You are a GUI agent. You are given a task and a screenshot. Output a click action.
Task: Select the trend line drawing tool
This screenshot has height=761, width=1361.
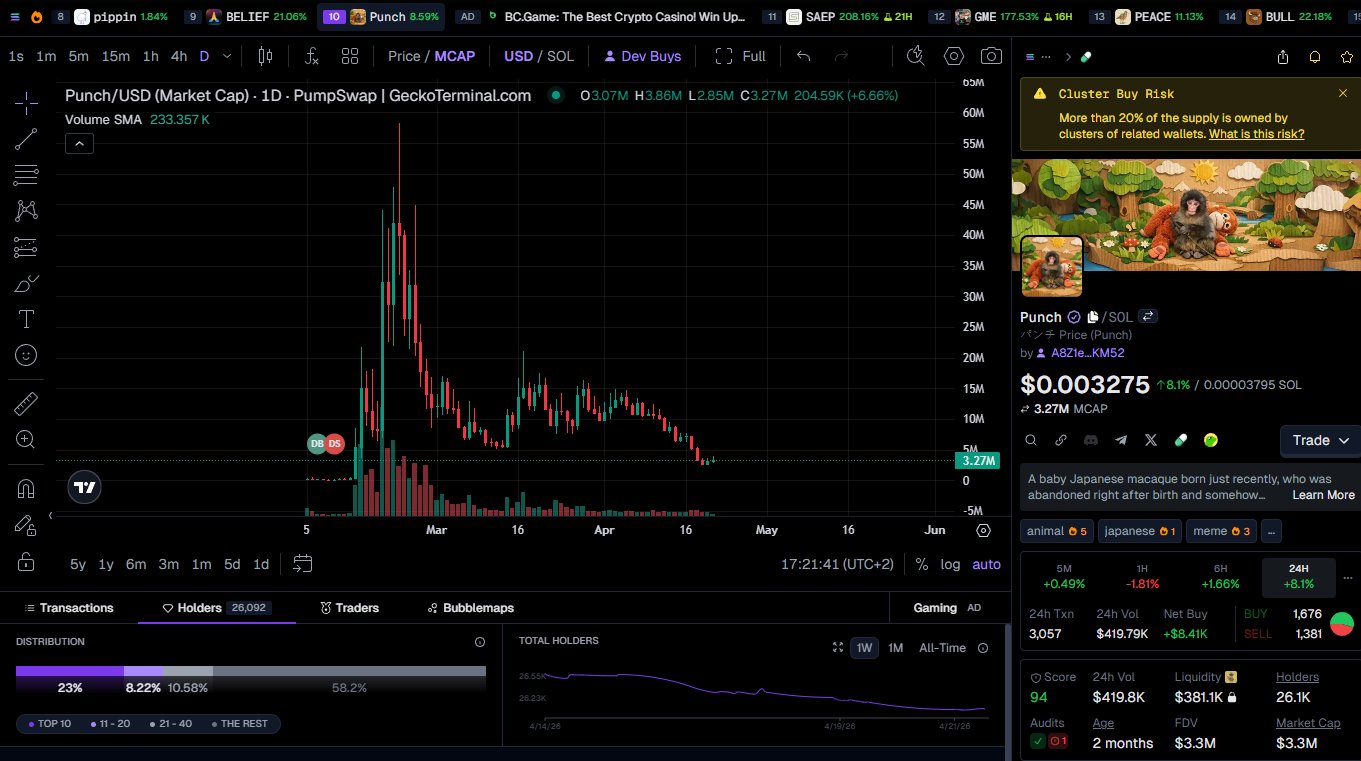pos(26,139)
